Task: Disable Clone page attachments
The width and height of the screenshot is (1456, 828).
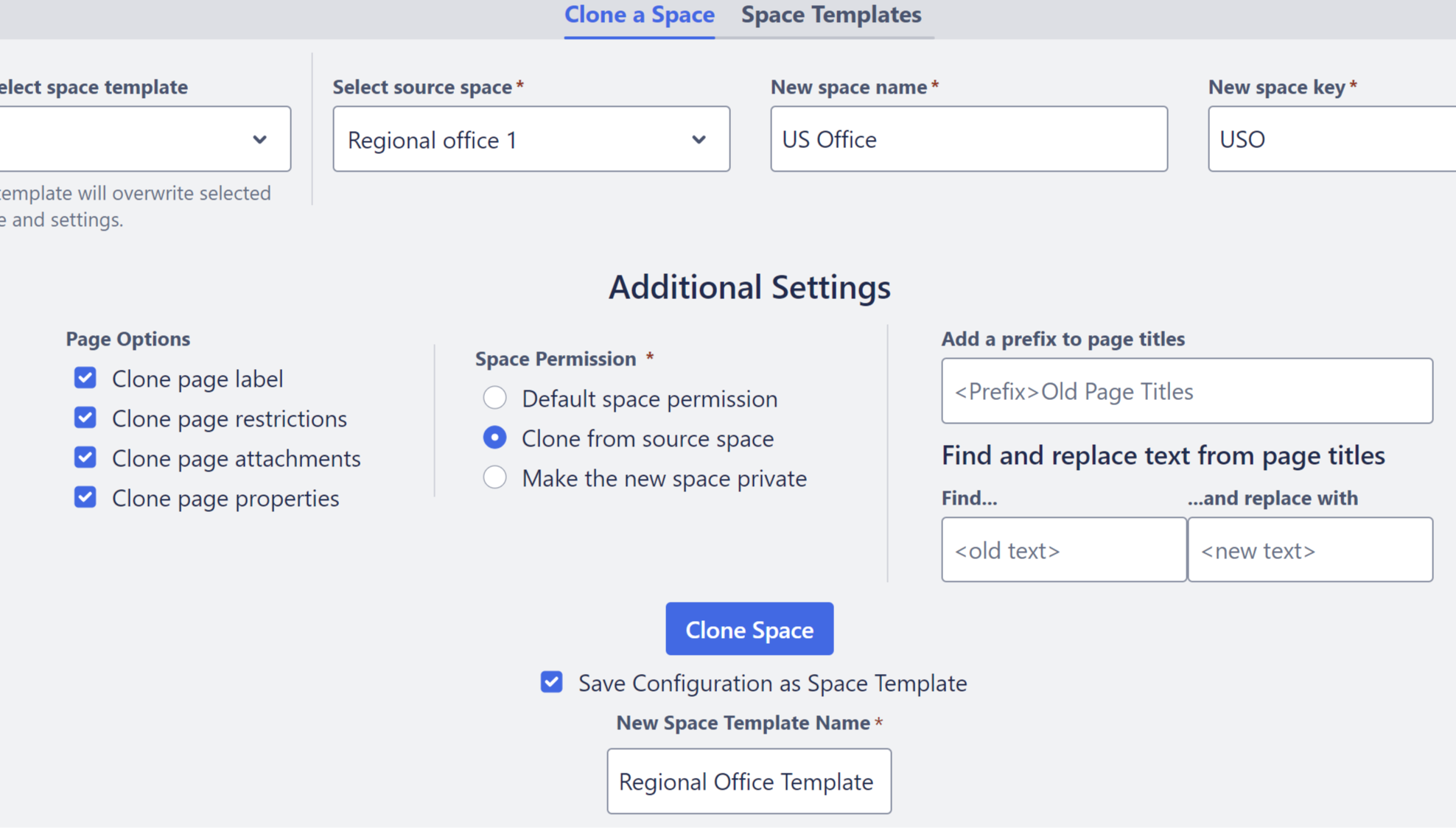Action: 85,457
